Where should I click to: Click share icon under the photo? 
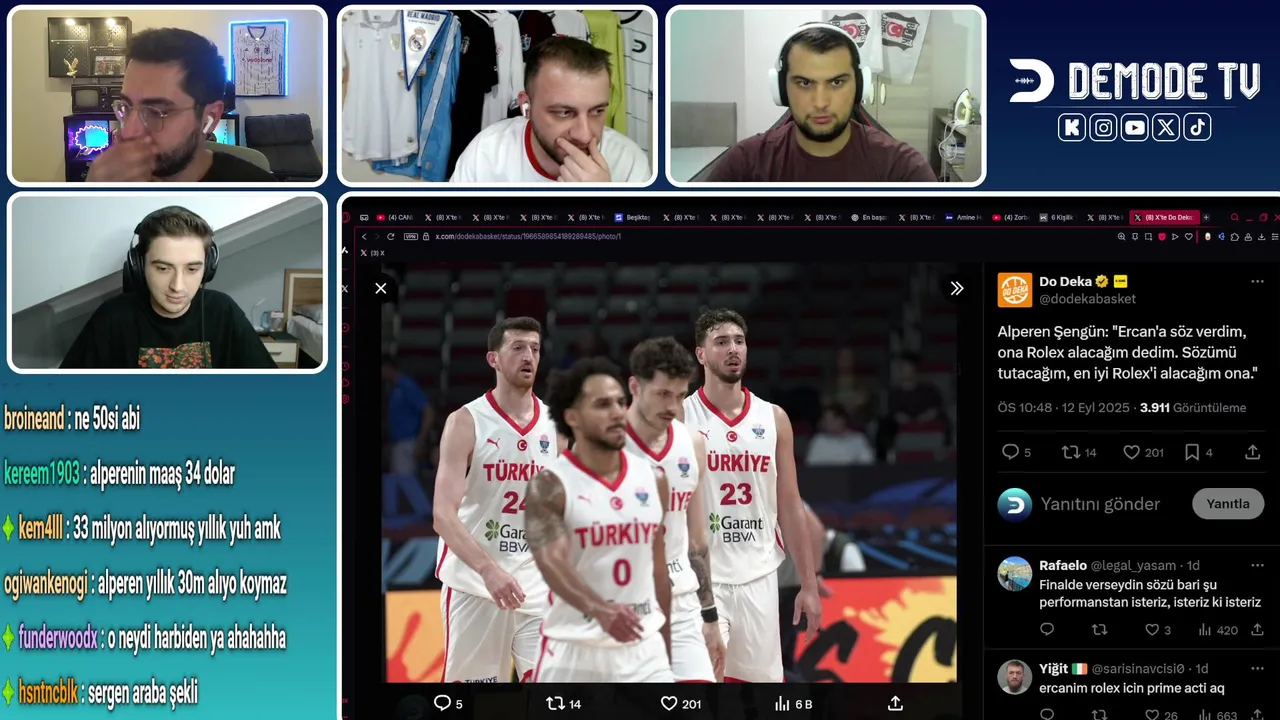pyautogui.click(x=895, y=704)
